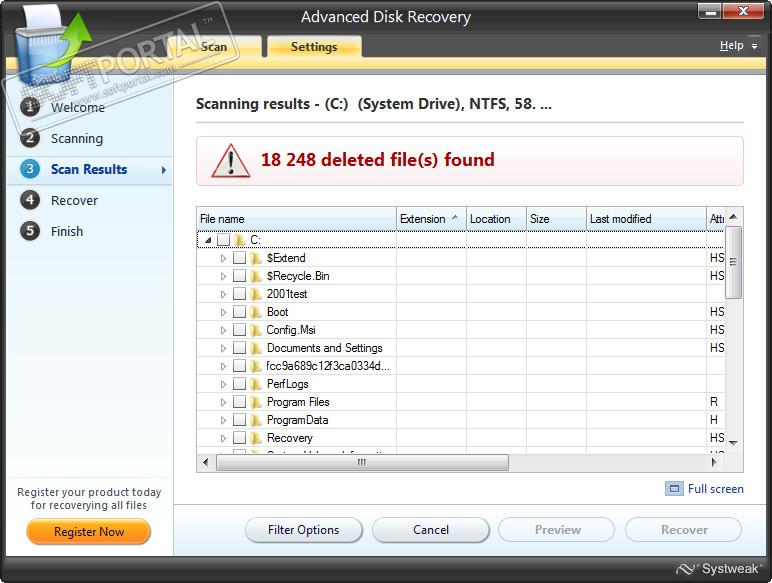The image size is (772, 583).
Task: Click the scroll left arrow
Action: pyautogui.click(x=205, y=462)
